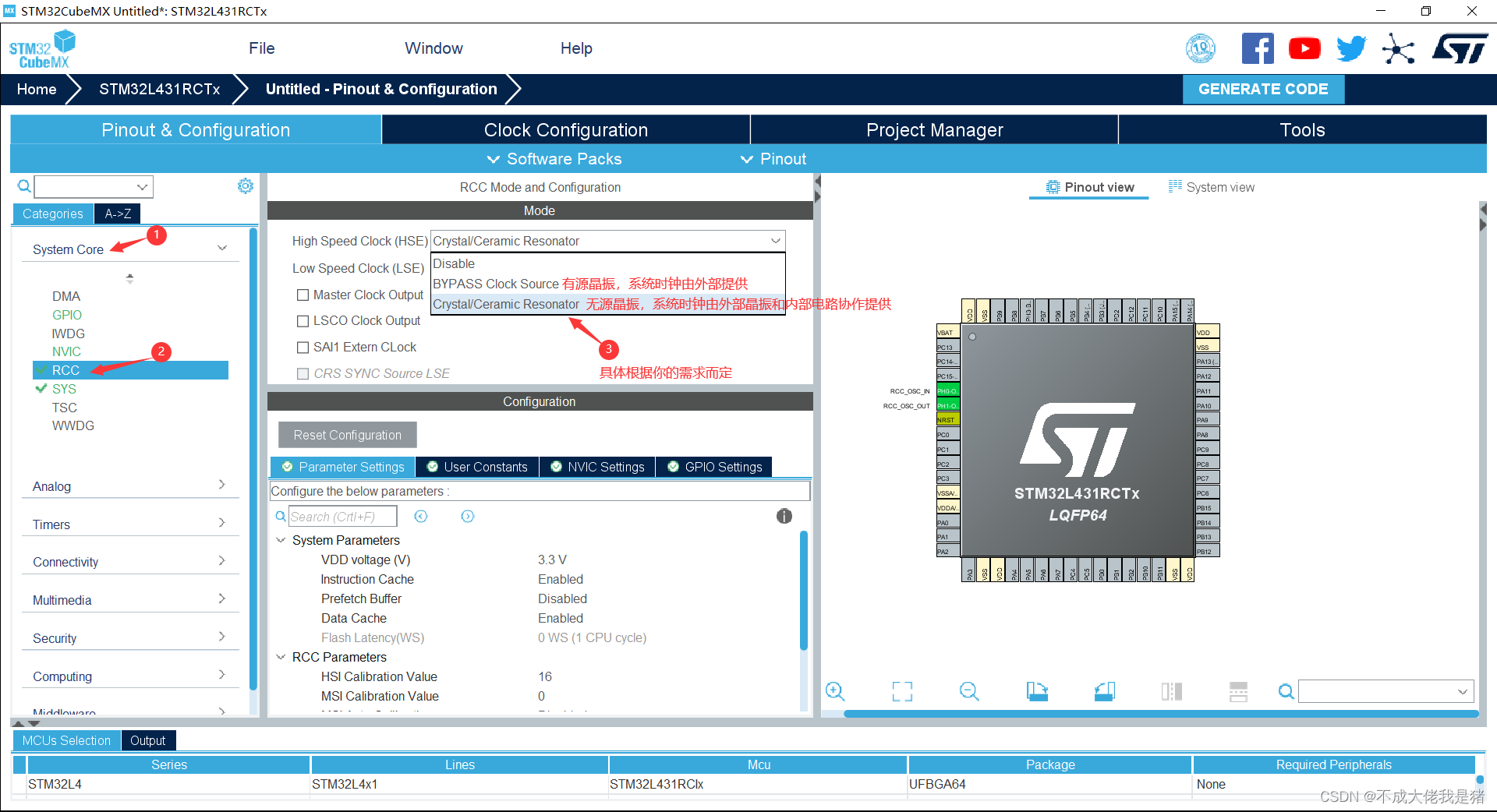Click the pin search magnifier icon

(x=1286, y=691)
